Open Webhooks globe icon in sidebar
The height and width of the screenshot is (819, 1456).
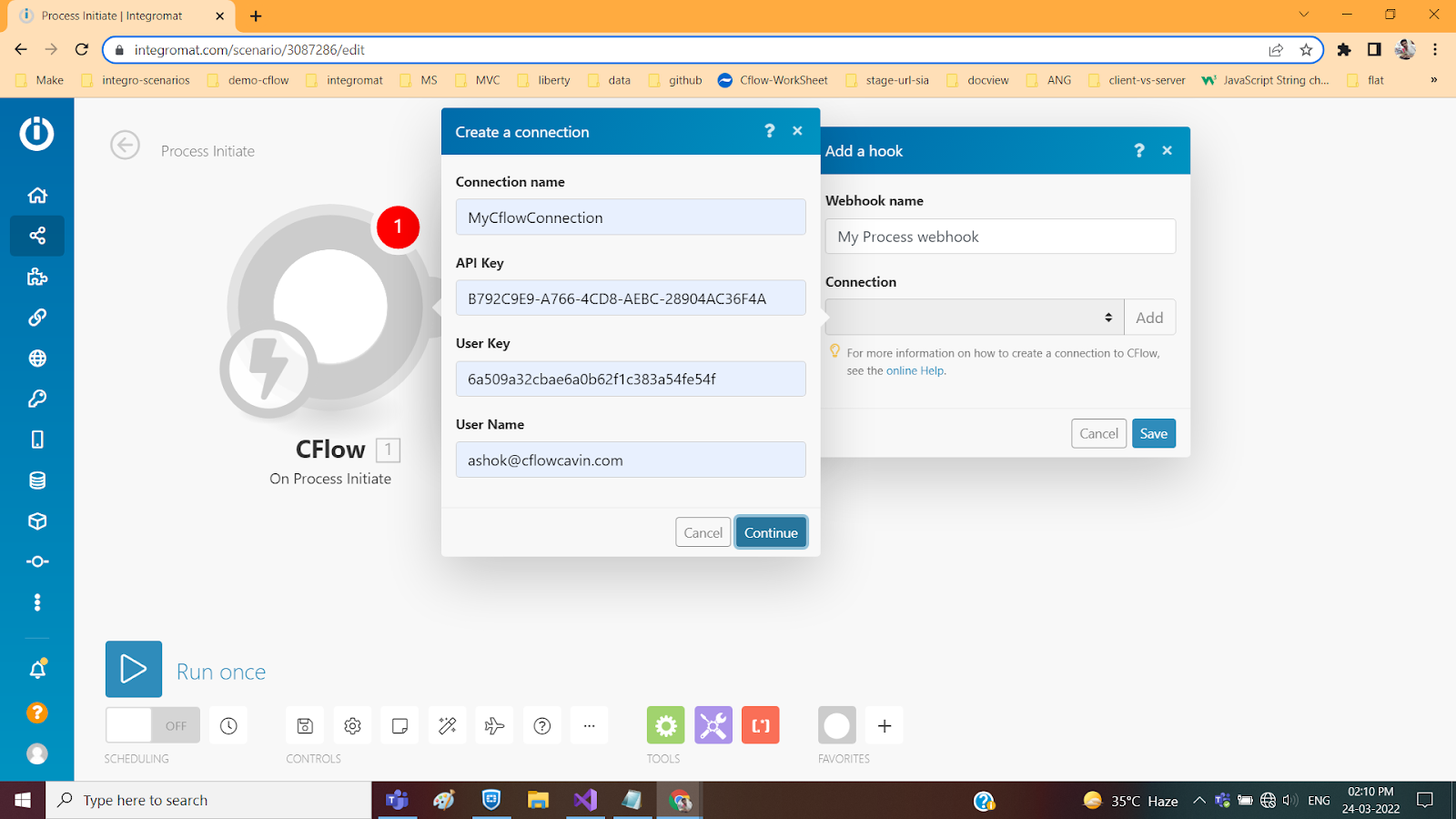coord(37,359)
